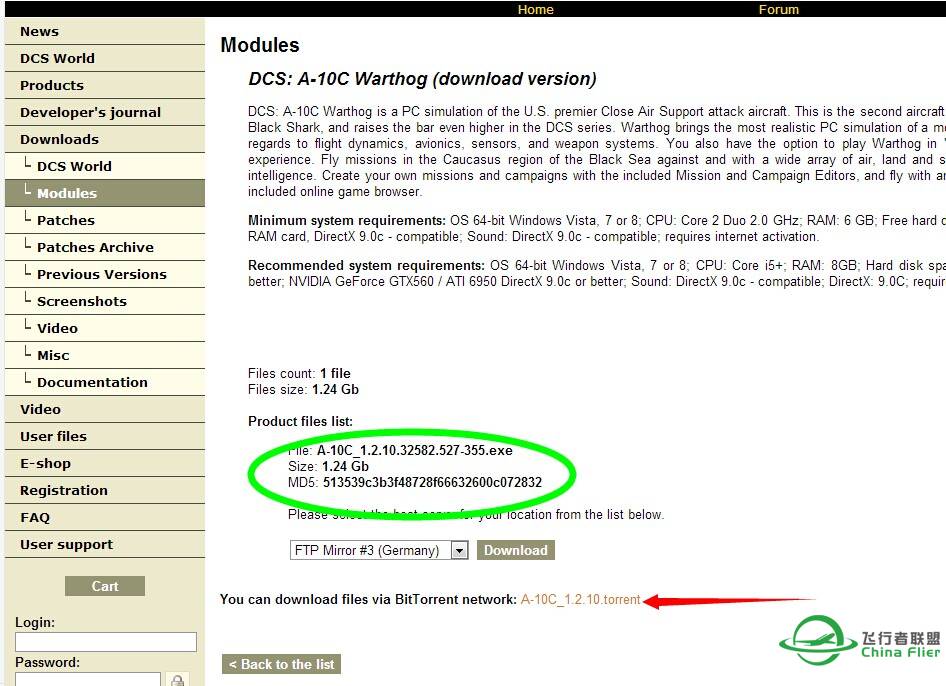The width and height of the screenshot is (946, 686).
Task: Click the DCS: A-10C Warthog title
Action: point(422,78)
